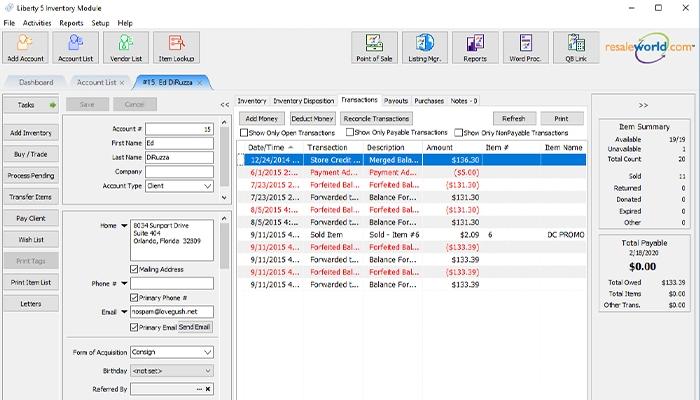Collapse account panel with << arrows
Screen dimensions: 700x400
pos(225,104)
